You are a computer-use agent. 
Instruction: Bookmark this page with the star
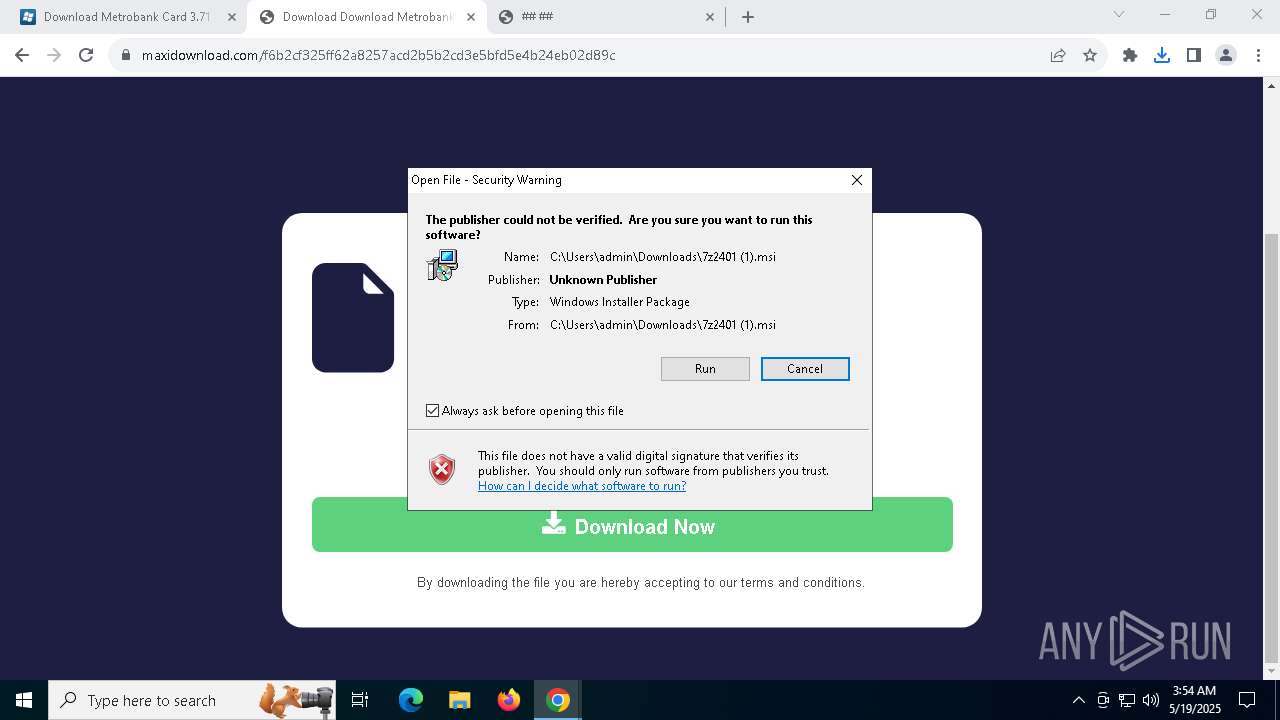1090,55
